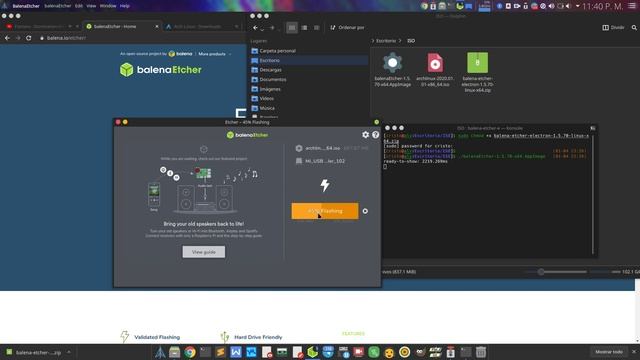Switch file manager to details view

click(316, 28)
